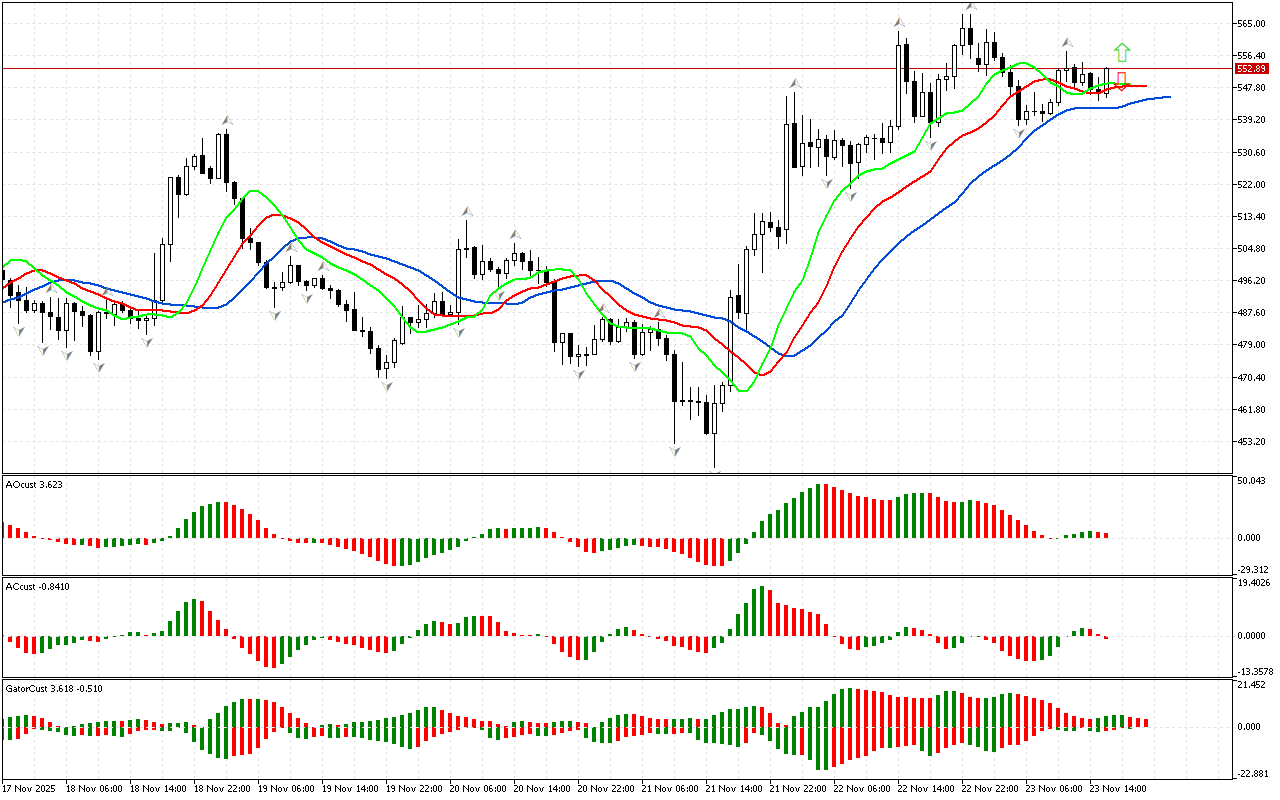
Task: Click the 50.043 value on AO scale
Action: (1254, 481)
